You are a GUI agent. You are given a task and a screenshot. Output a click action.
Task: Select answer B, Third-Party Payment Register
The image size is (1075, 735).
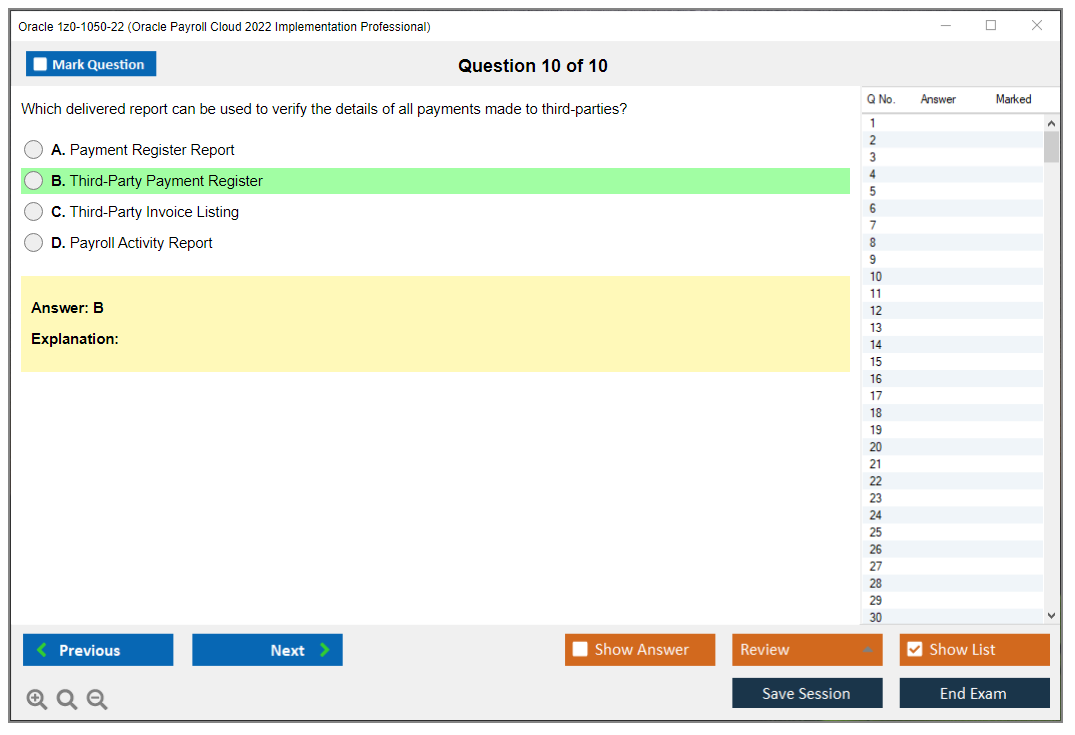(33, 180)
